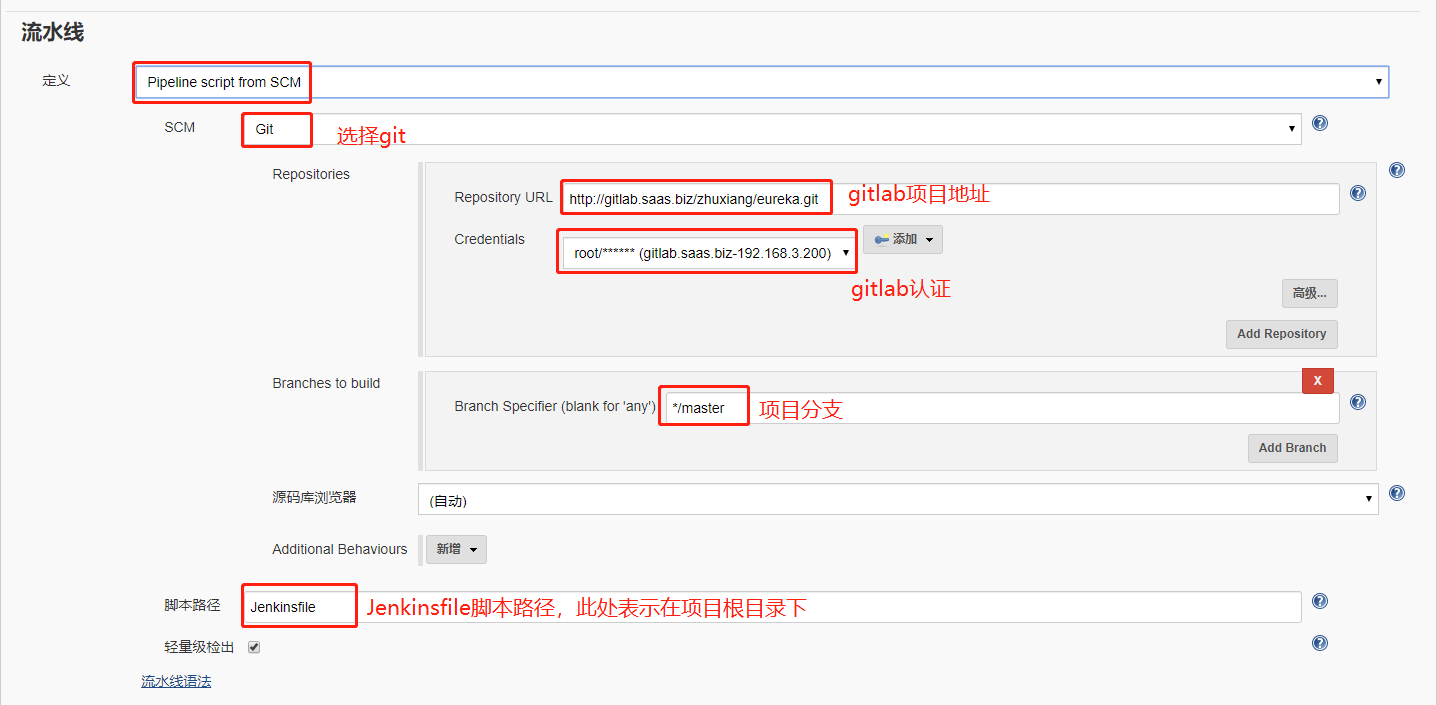
Task: Open the Credentials selection dropdown
Action: pyautogui.click(x=706, y=253)
